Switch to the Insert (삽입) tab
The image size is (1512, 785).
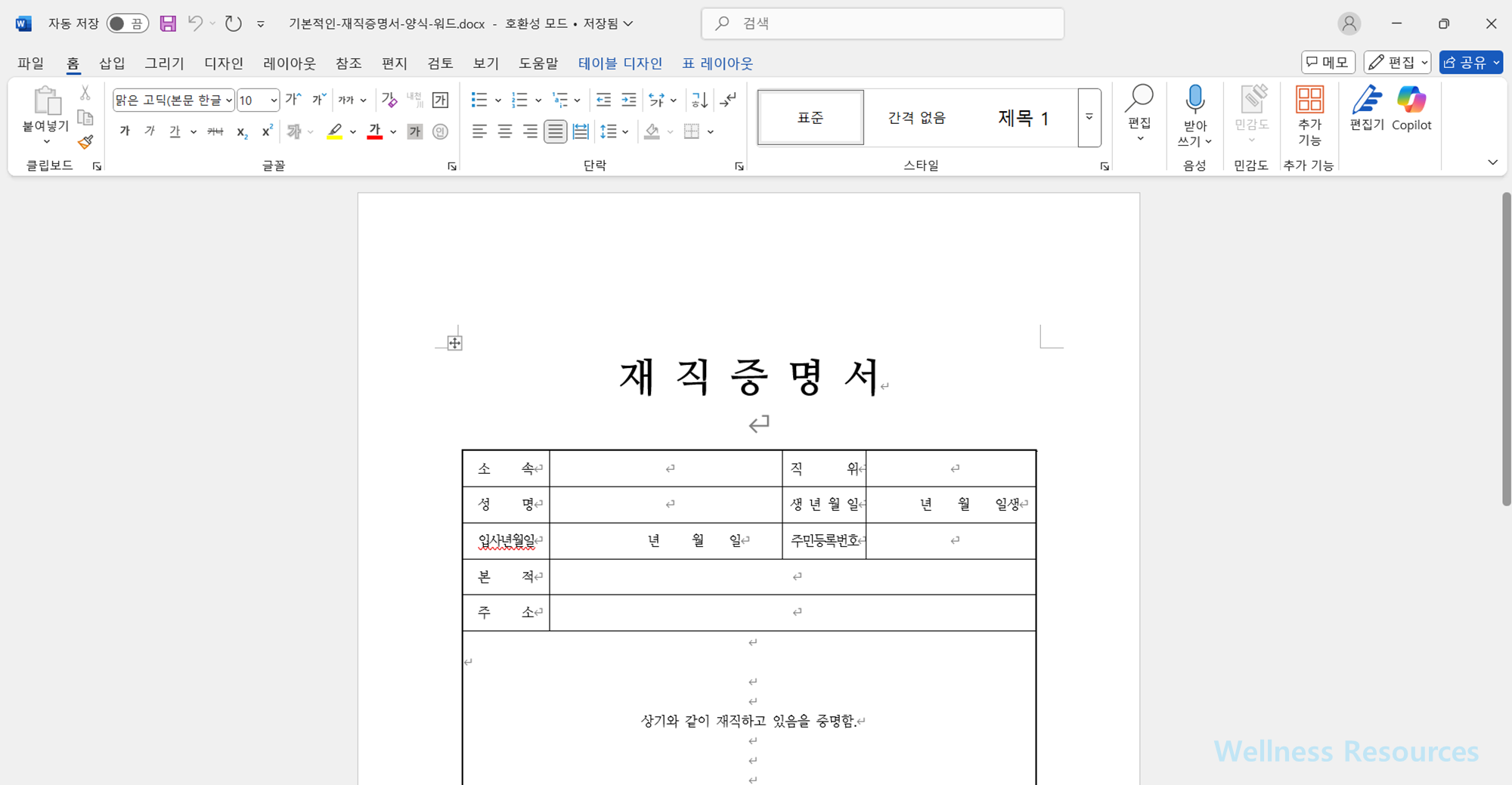113,63
